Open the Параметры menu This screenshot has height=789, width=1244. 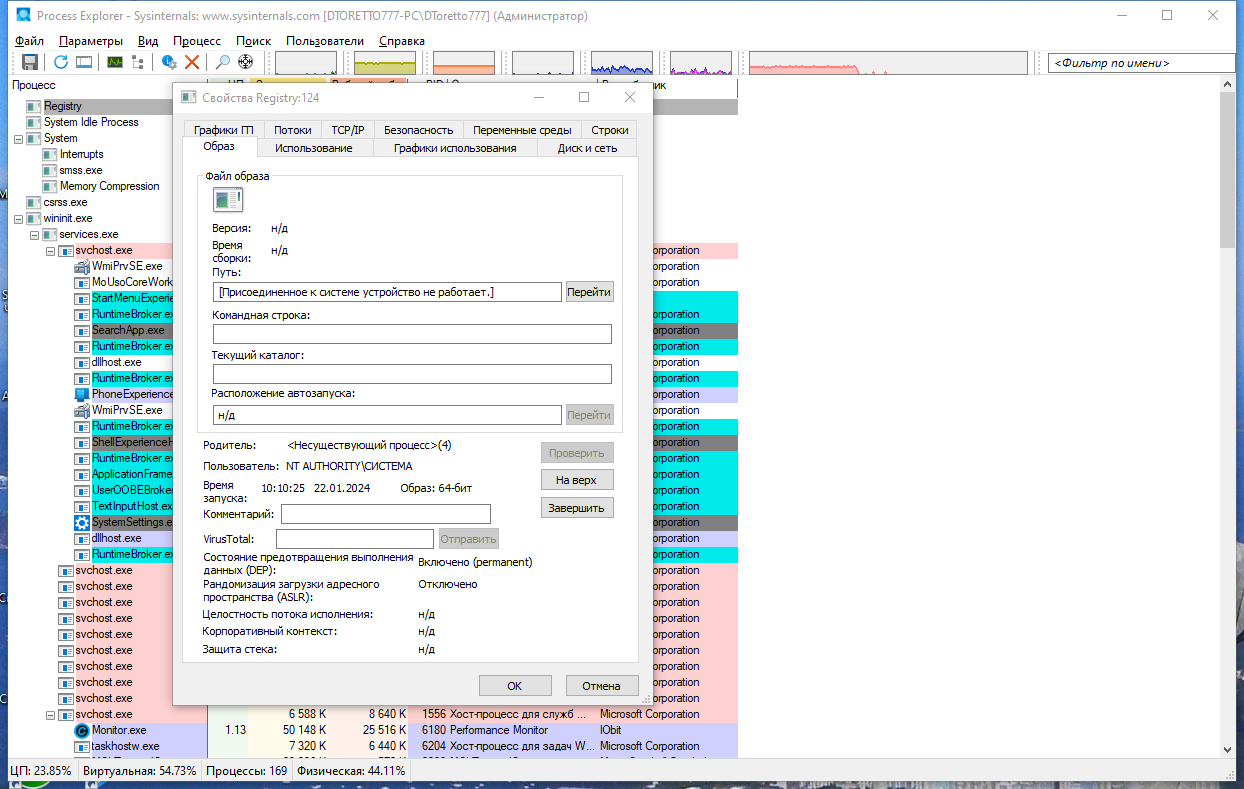pyautogui.click(x=91, y=41)
